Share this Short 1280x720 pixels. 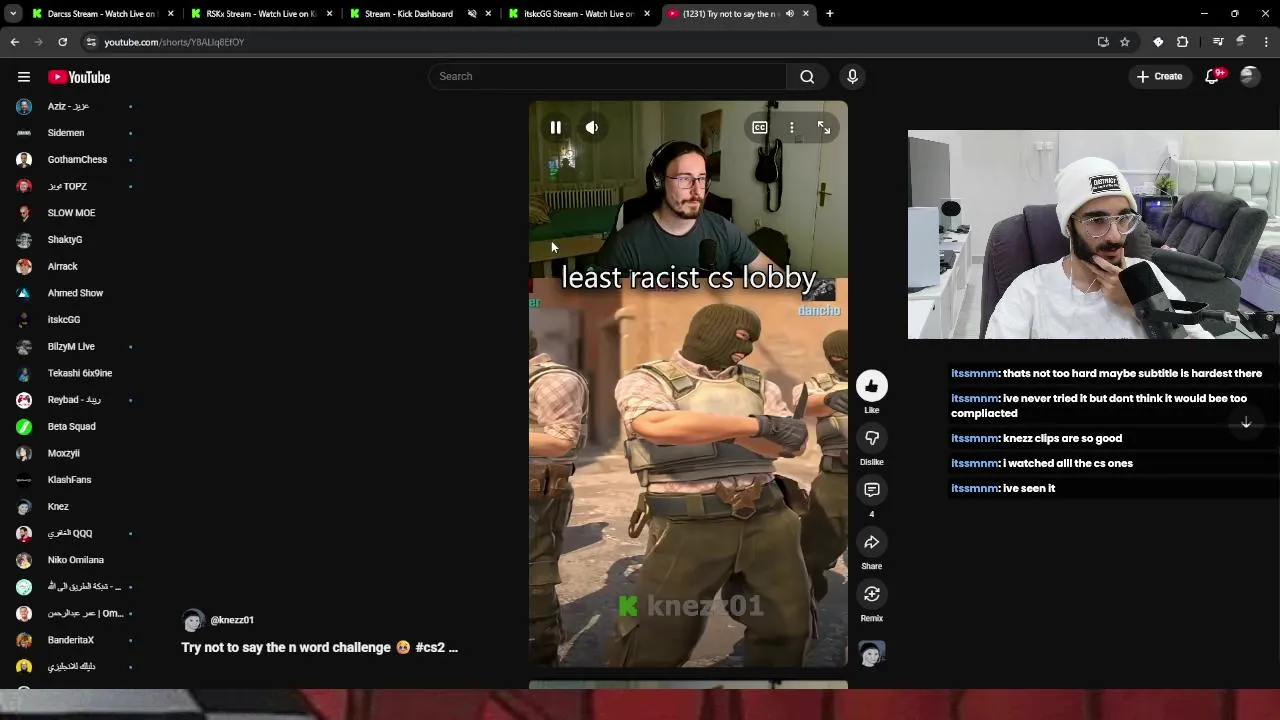point(871,542)
